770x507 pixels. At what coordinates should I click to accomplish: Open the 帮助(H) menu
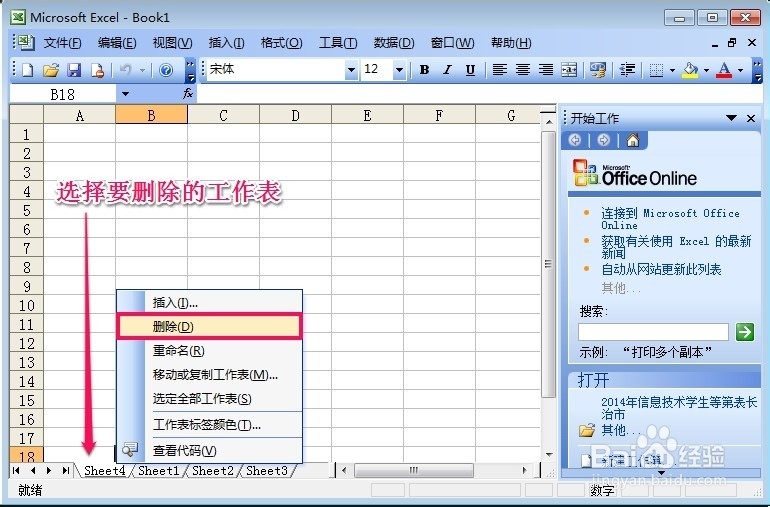click(511, 43)
